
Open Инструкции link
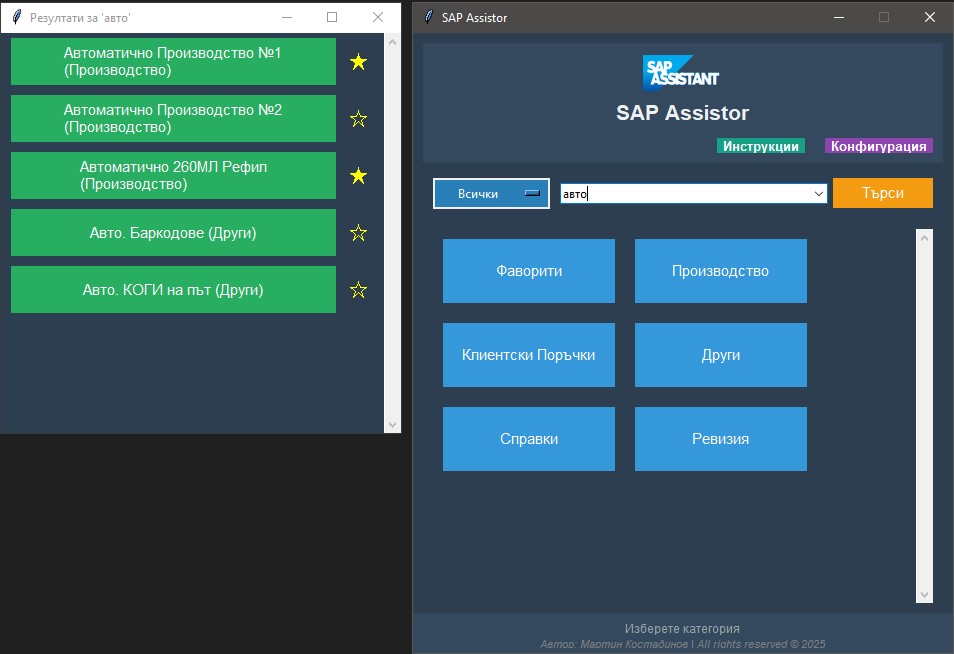761,146
